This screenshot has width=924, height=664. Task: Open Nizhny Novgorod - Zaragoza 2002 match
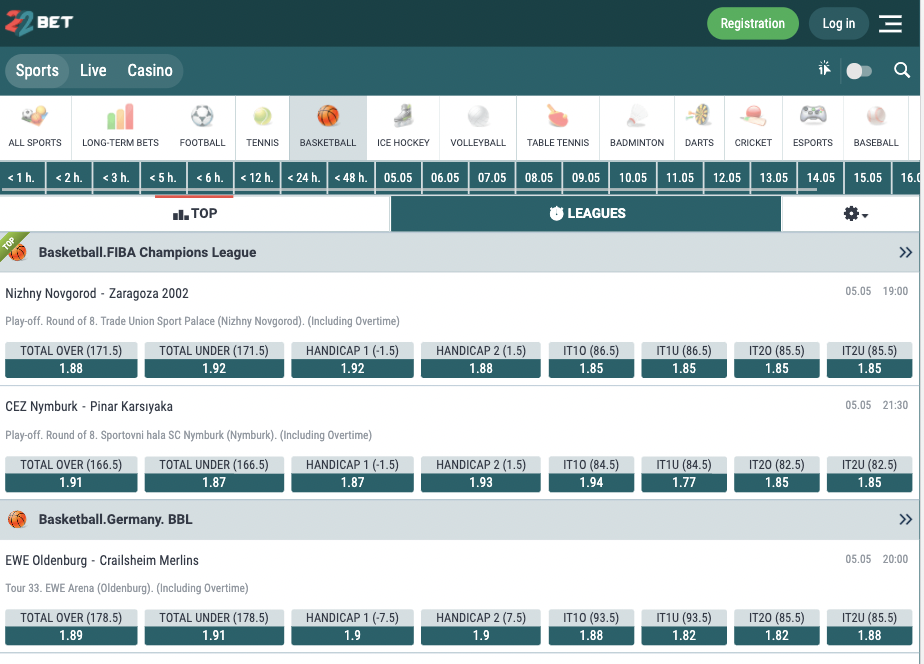[97, 293]
